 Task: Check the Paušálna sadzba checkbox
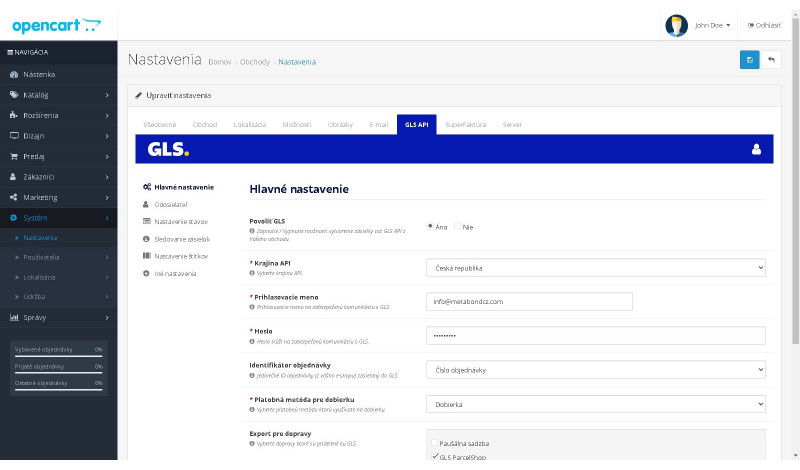[435, 443]
